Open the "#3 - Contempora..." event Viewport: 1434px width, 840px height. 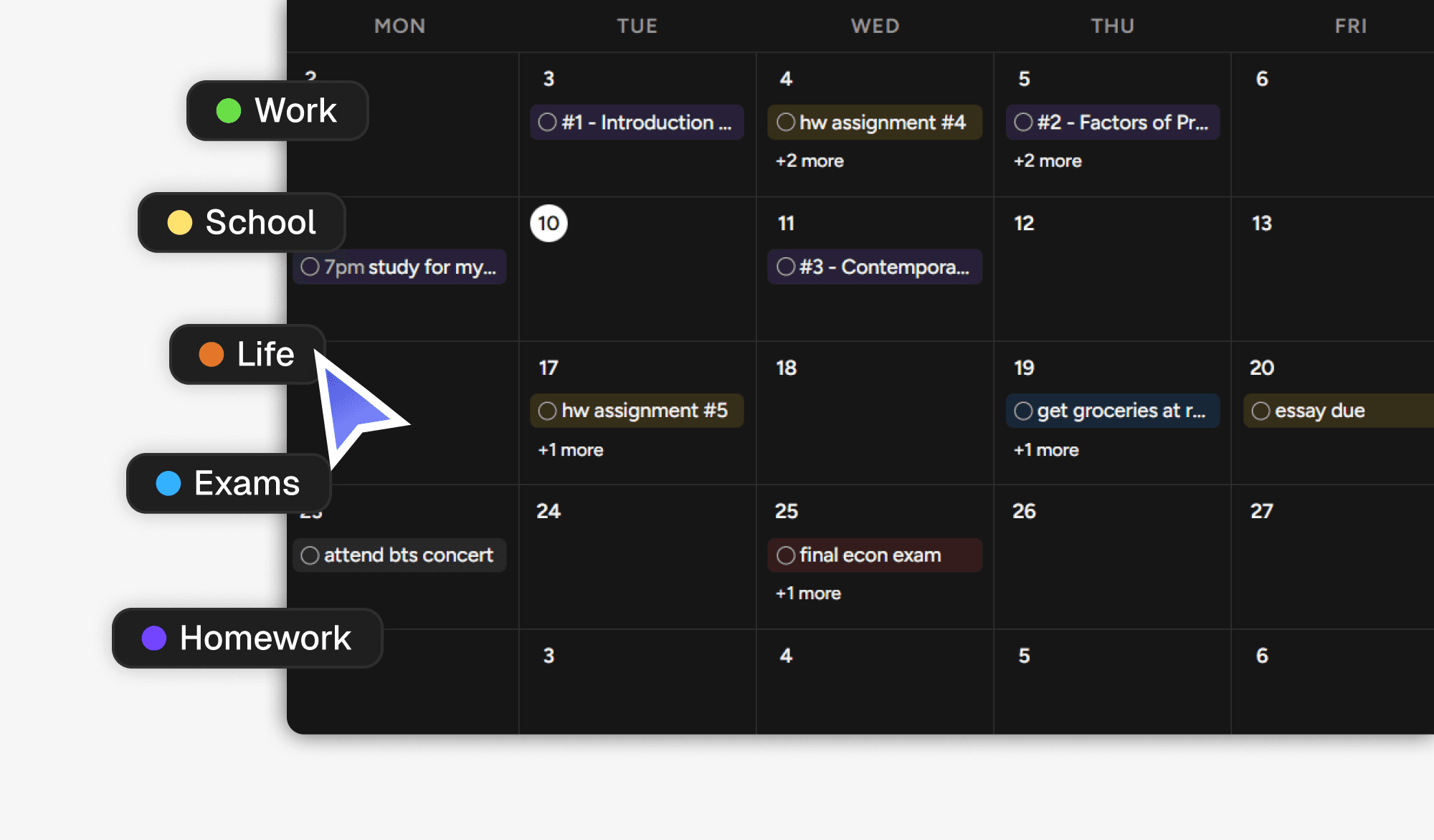click(x=875, y=267)
